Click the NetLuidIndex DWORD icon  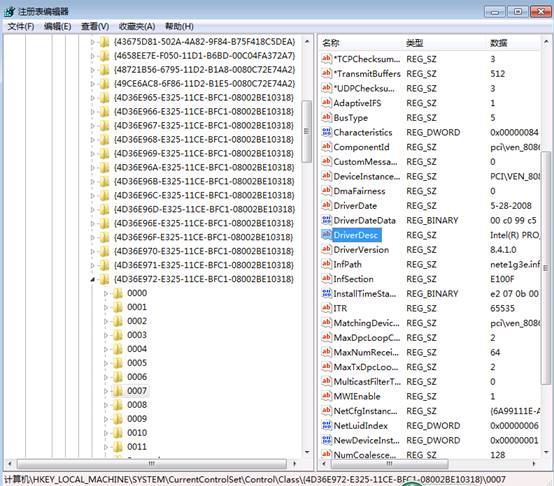click(326, 426)
